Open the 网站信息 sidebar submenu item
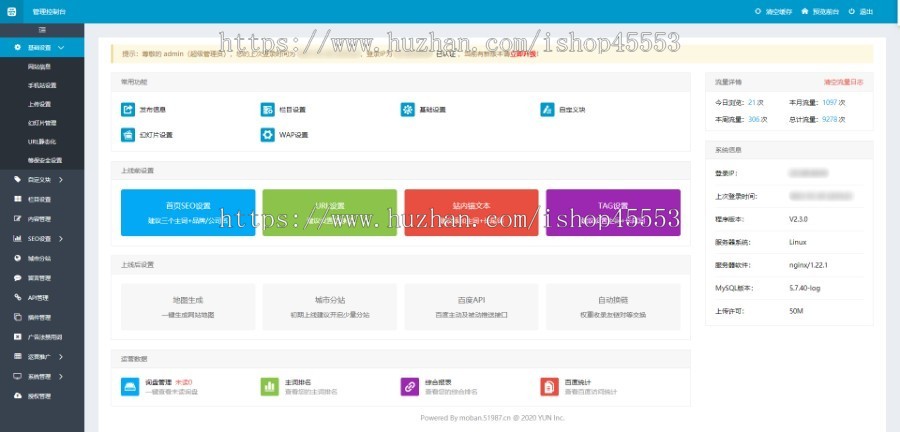900x432 pixels. [42, 67]
